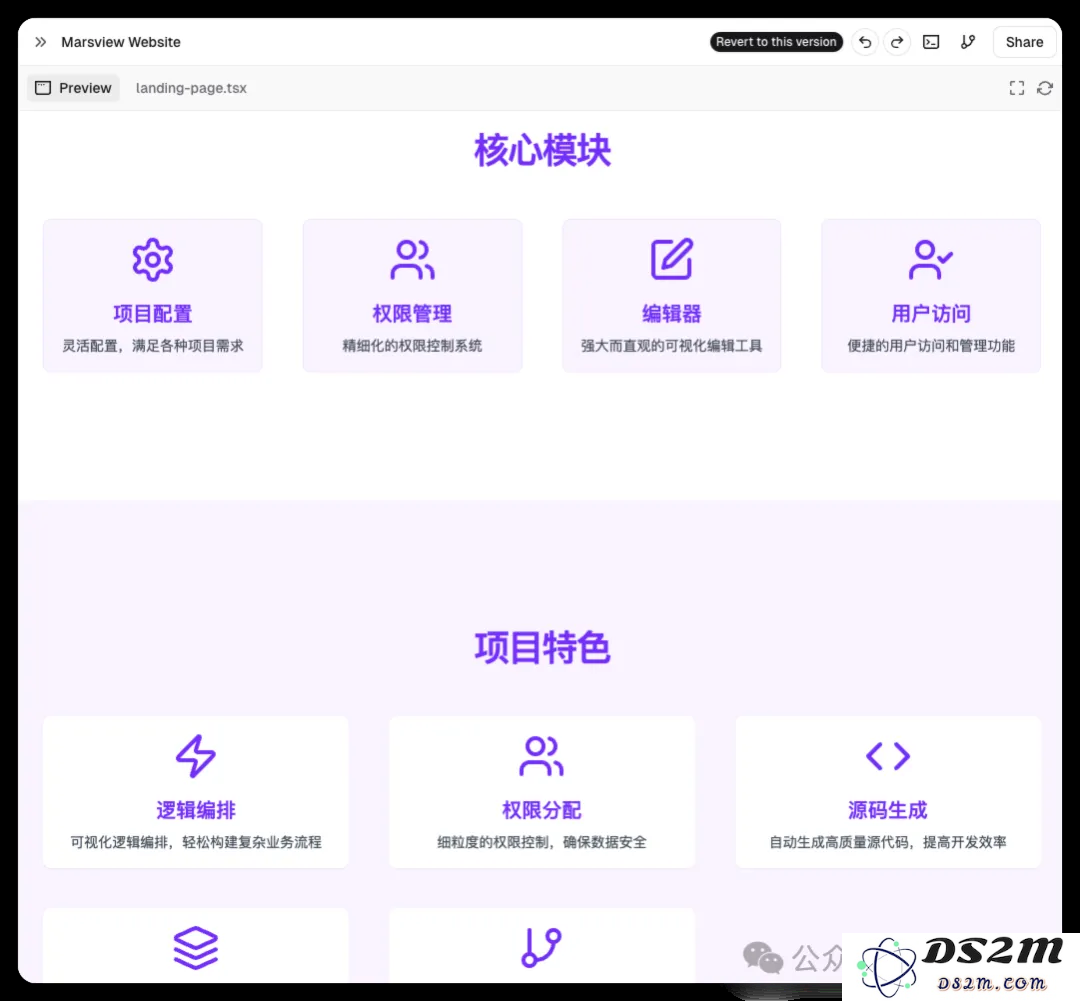Screen dimensions: 1080x1001
Task: Click the 核心模块 section heading
Action: point(542,150)
